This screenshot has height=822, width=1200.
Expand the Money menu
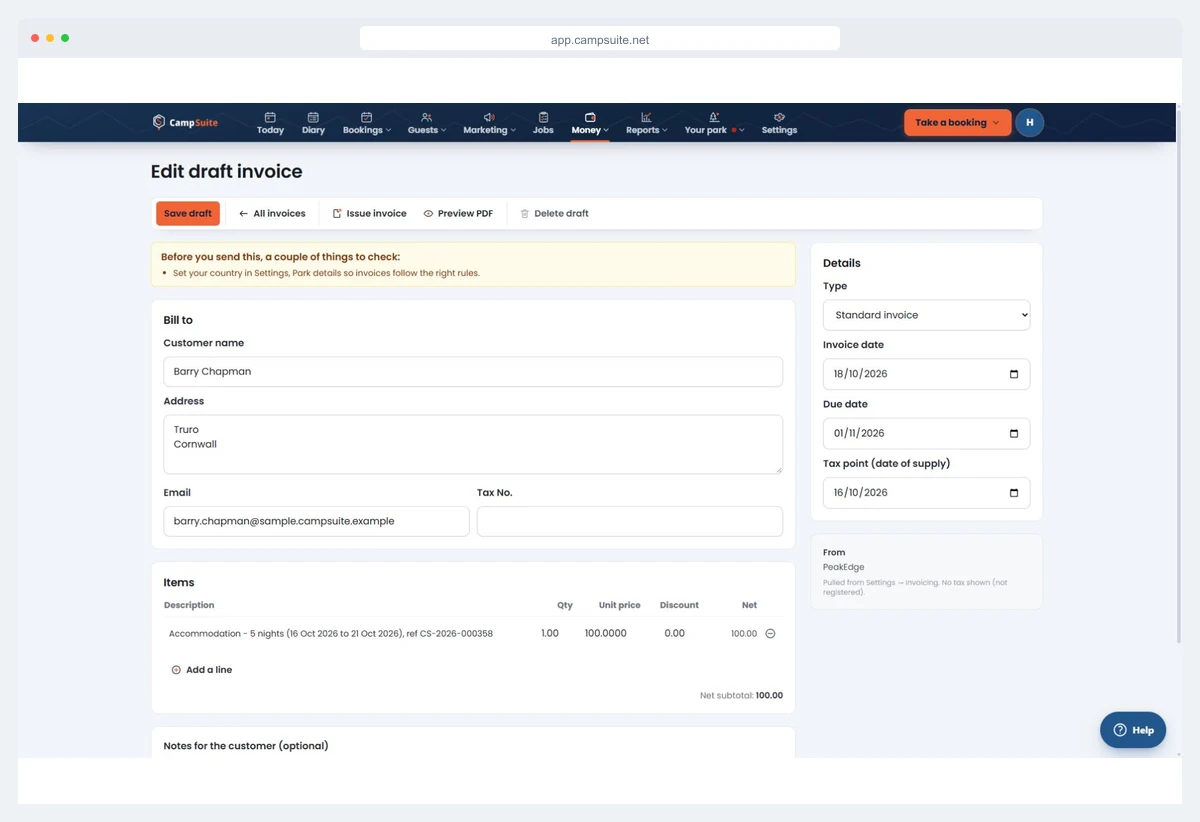[590, 123]
